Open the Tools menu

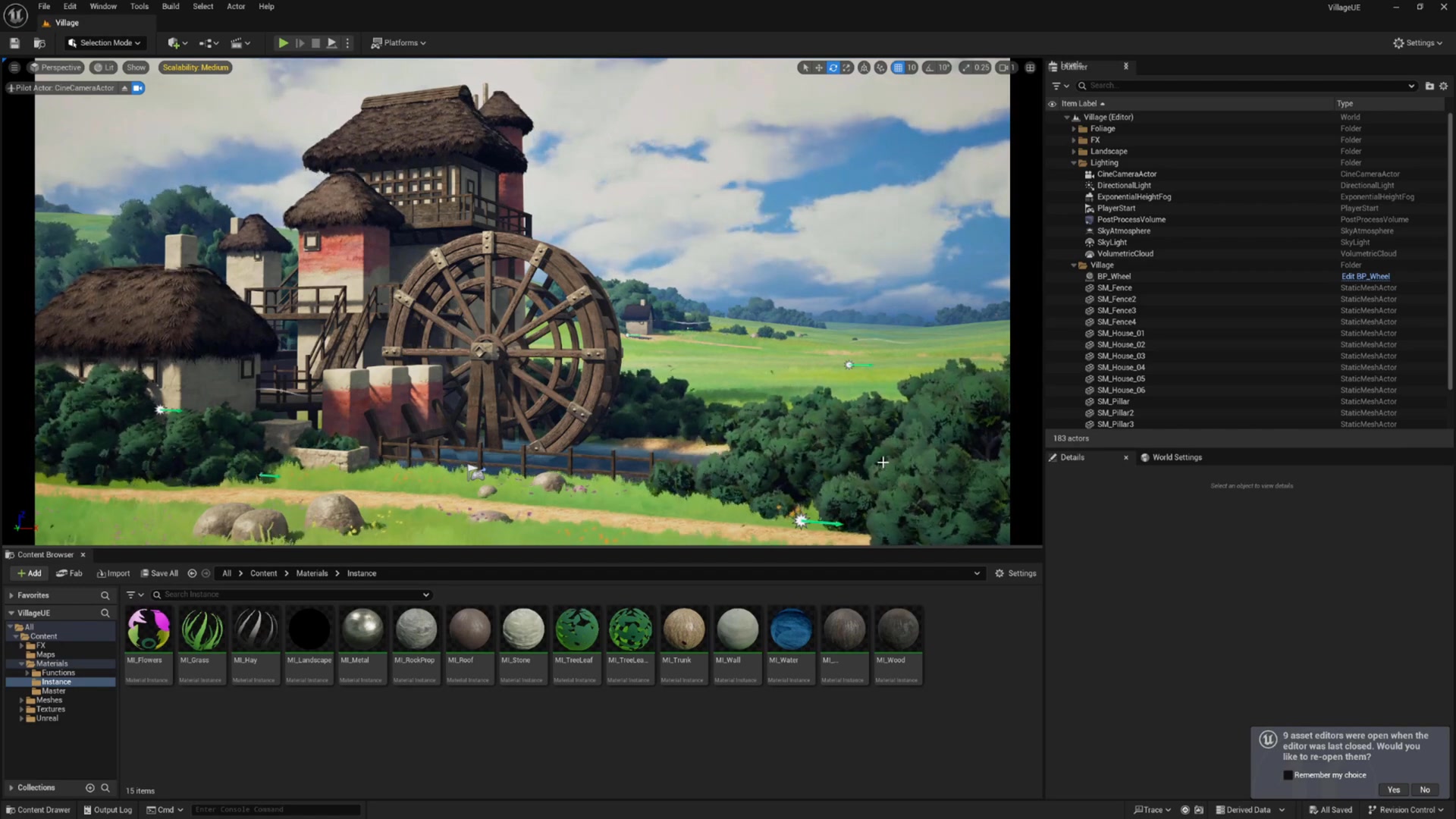[x=139, y=6]
